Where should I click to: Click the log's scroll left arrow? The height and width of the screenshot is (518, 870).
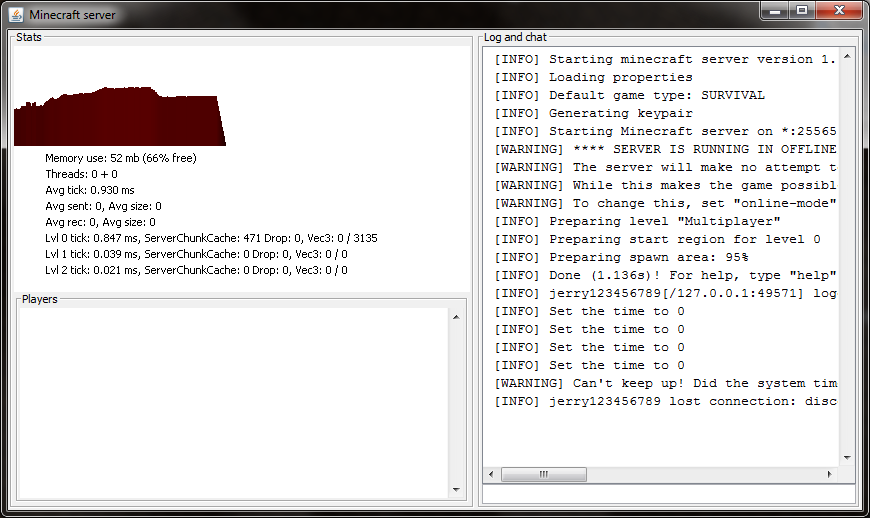(x=491, y=474)
